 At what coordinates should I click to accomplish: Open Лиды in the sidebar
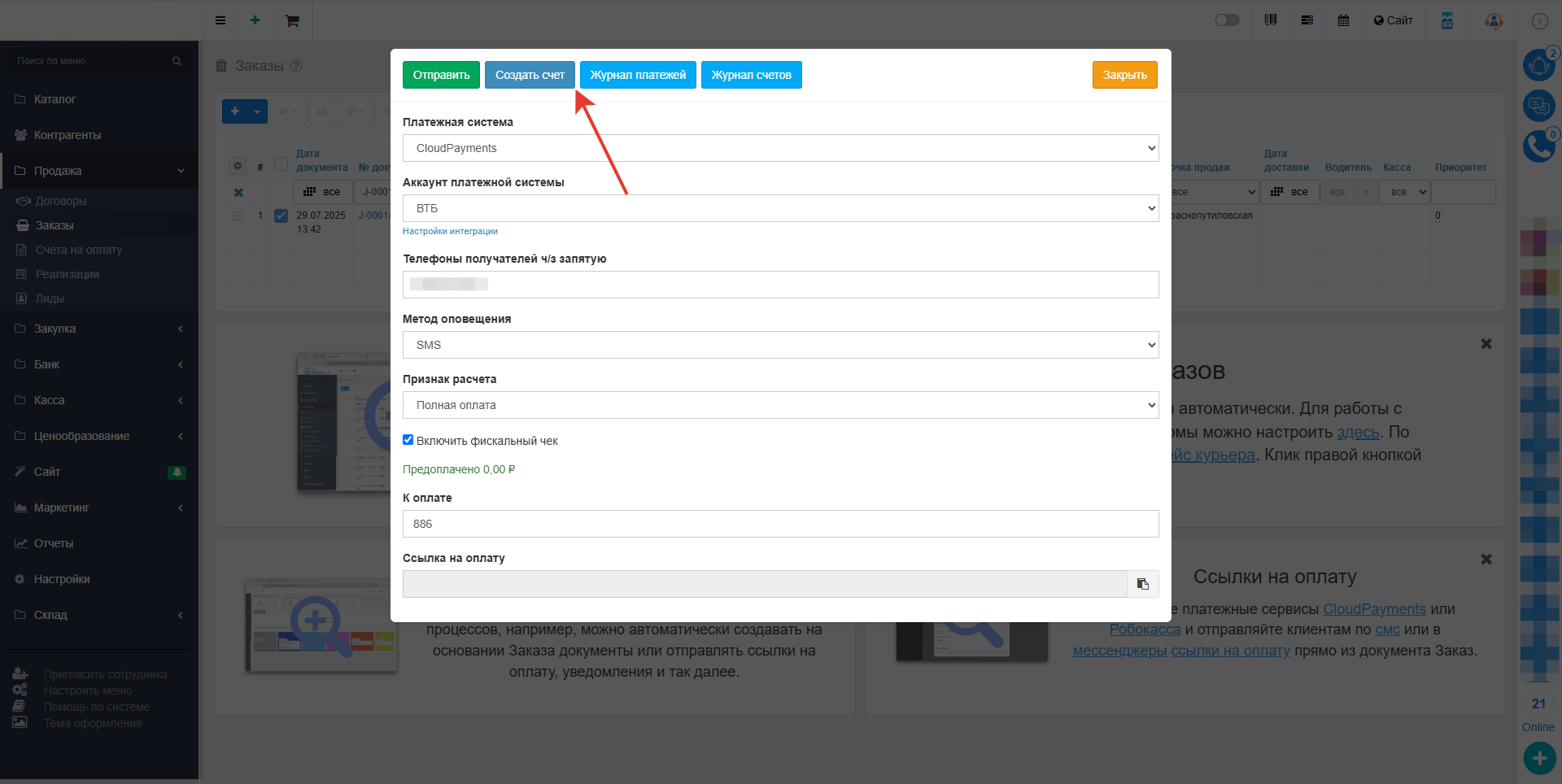pos(50,298)
